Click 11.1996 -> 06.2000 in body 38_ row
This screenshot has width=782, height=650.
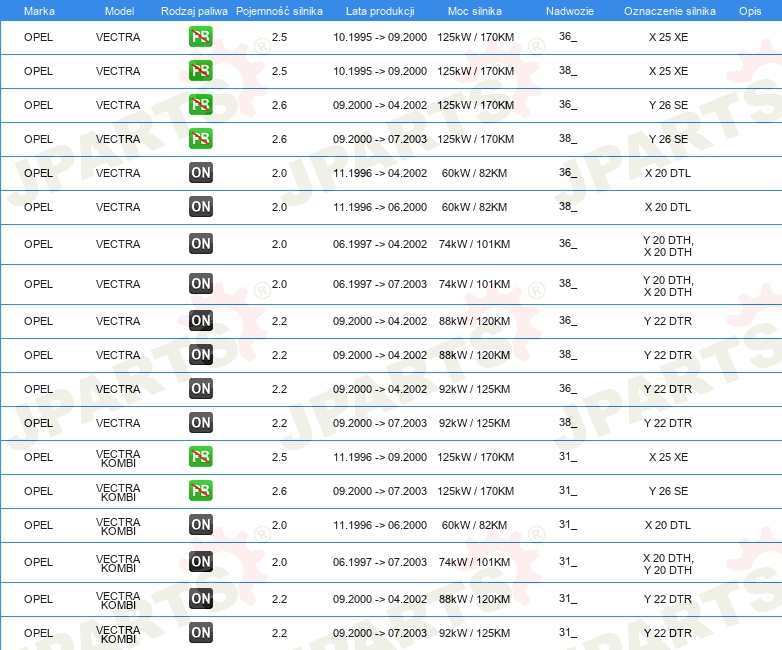click(x=380, y=207)
